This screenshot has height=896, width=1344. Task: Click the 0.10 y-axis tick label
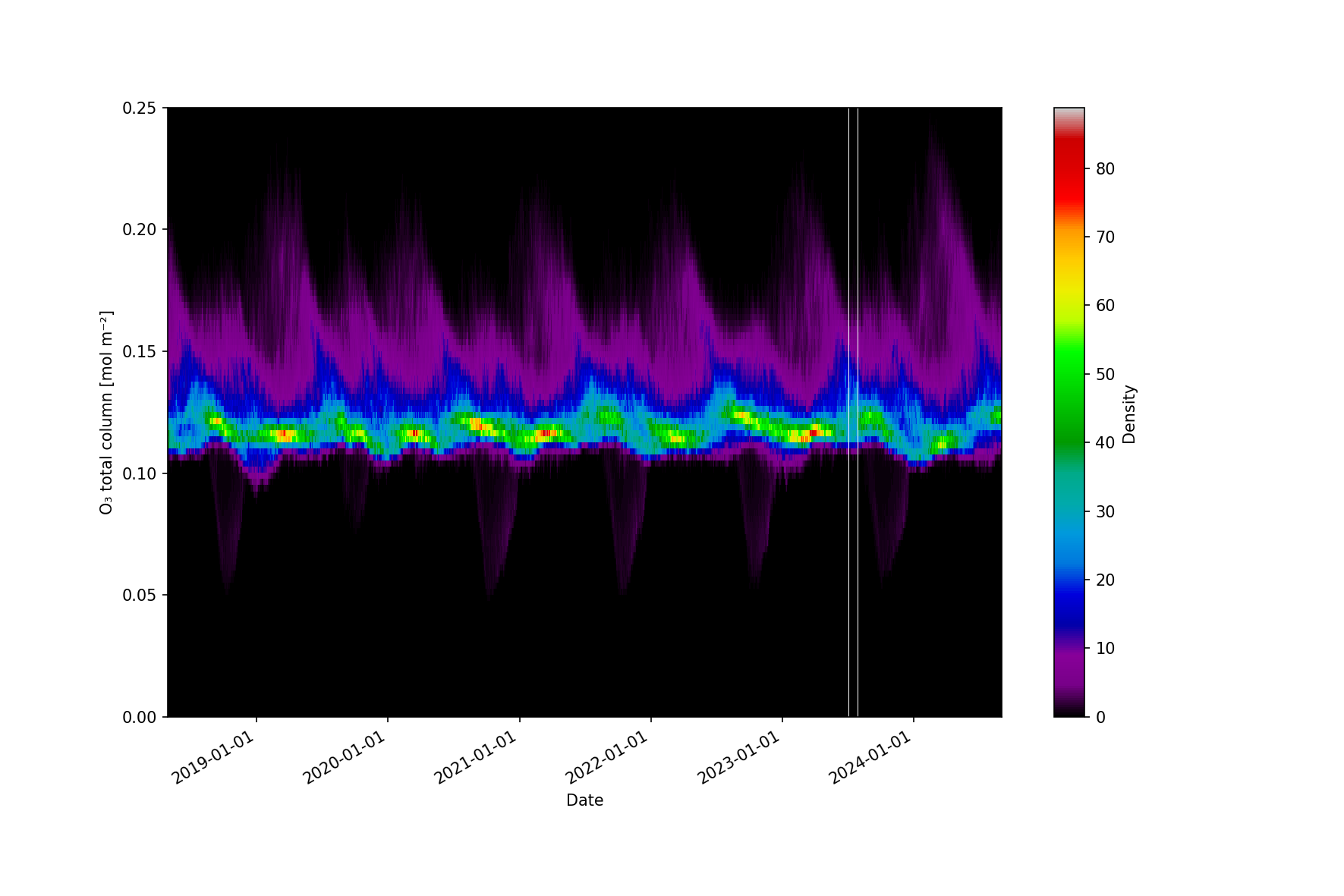pyautogui.click(x=140, y=473)
